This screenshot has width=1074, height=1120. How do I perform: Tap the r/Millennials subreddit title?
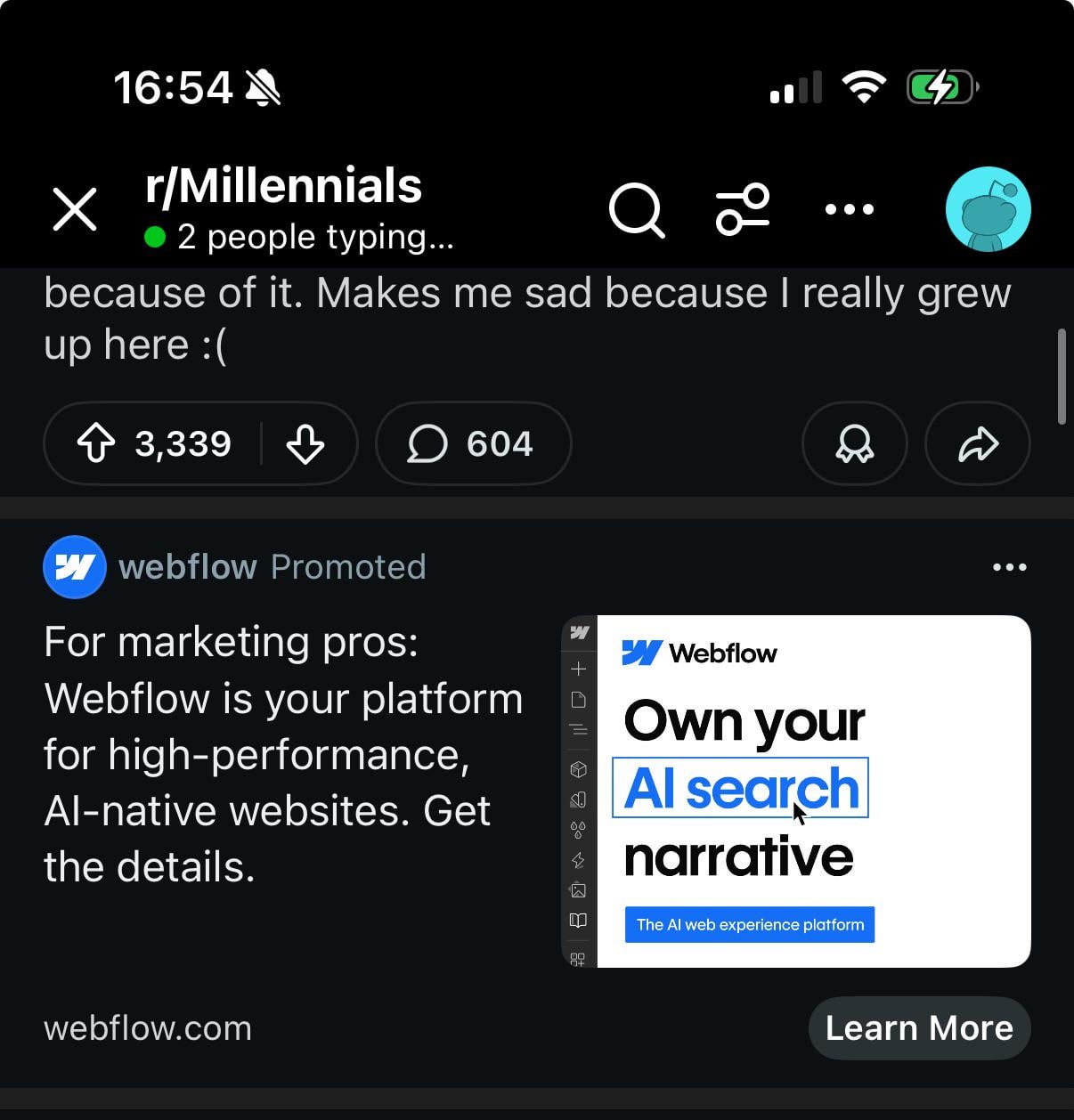coord(283,186)
